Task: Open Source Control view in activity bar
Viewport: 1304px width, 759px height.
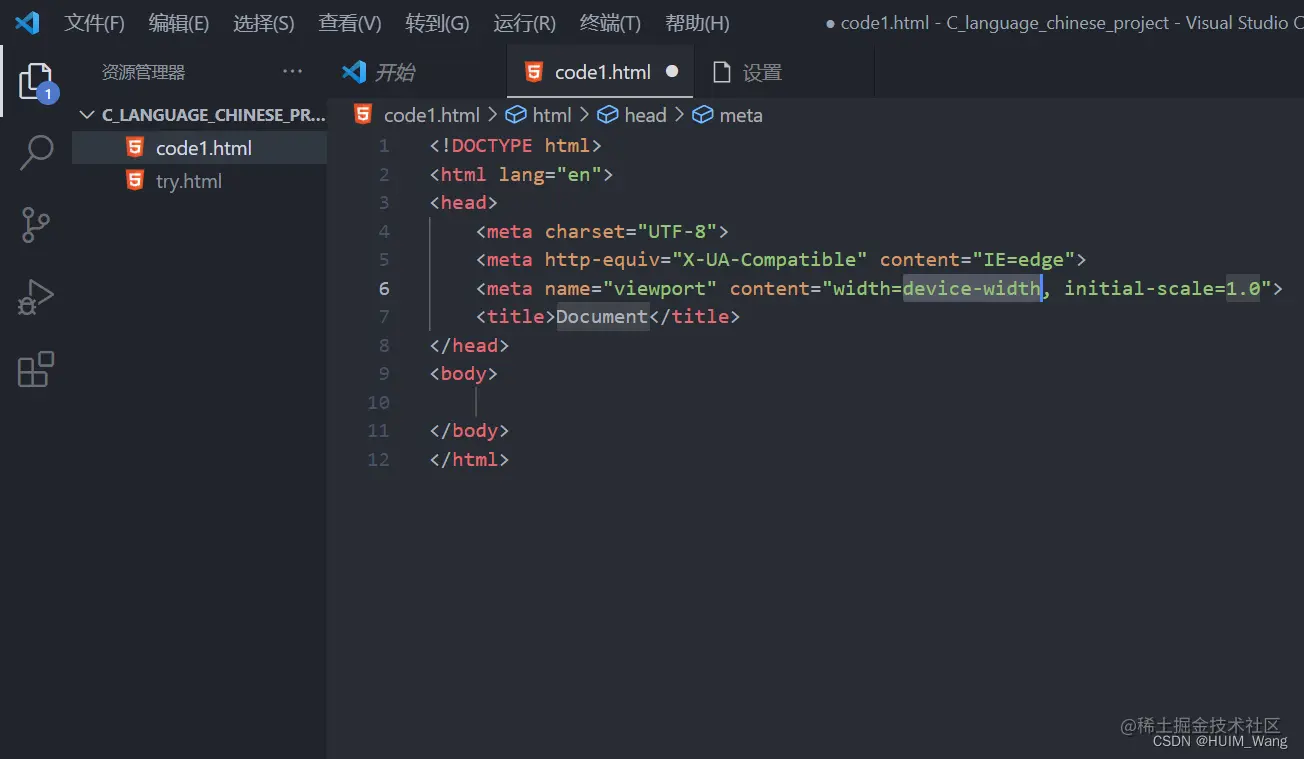Action: tap(36, 225)
